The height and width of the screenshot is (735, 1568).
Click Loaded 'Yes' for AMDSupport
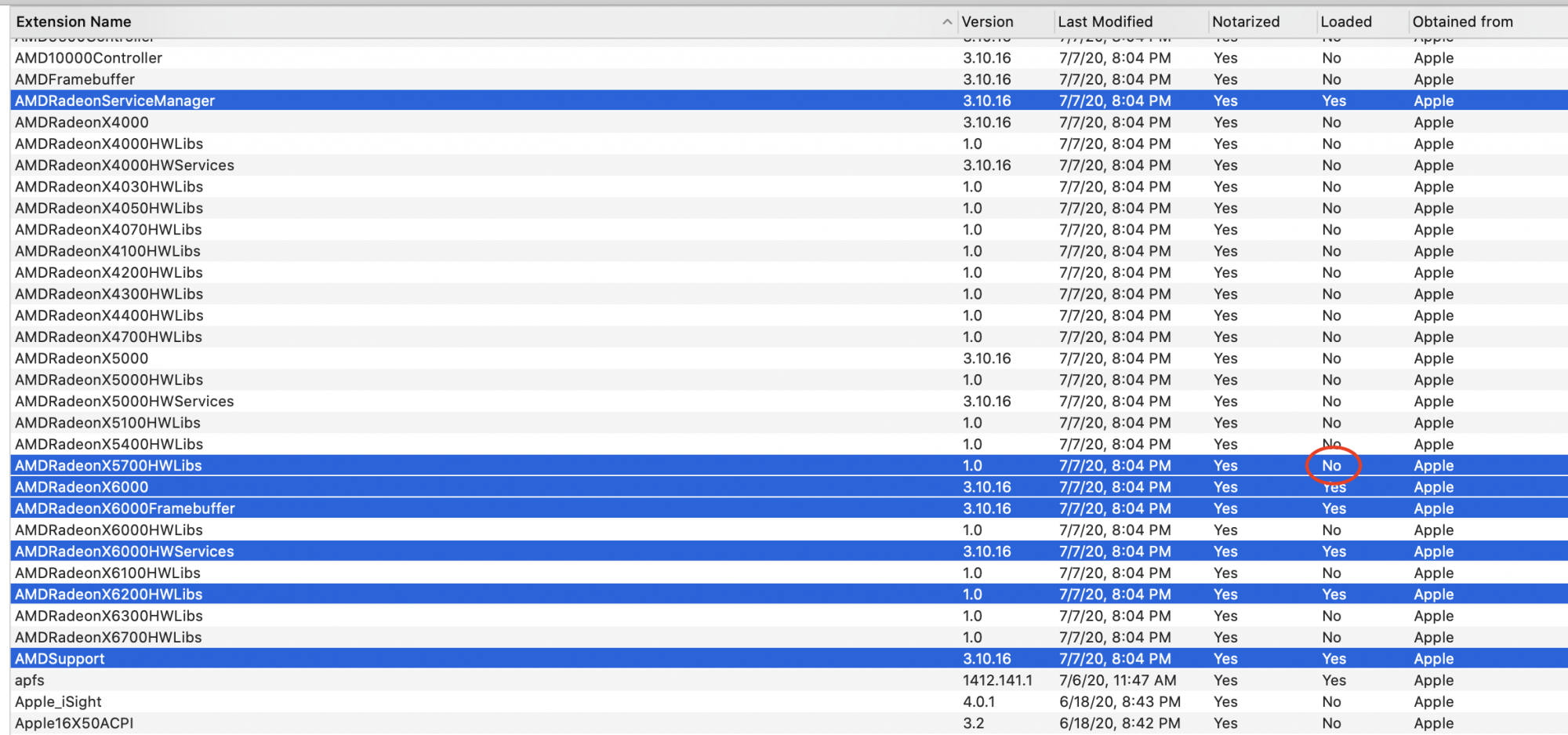pyautogui.click(x=1334, y=659)
